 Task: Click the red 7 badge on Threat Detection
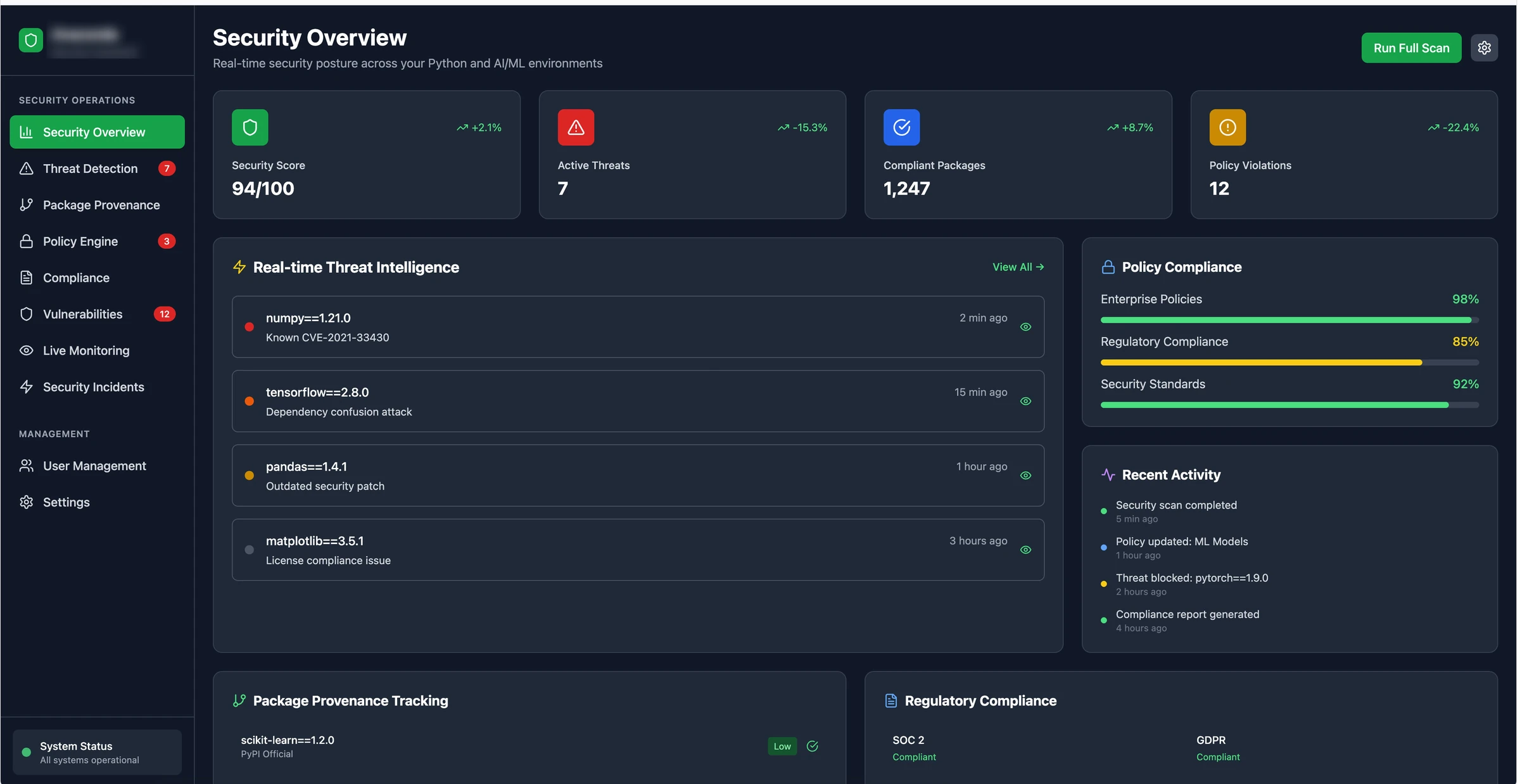(x=167, y=168)
